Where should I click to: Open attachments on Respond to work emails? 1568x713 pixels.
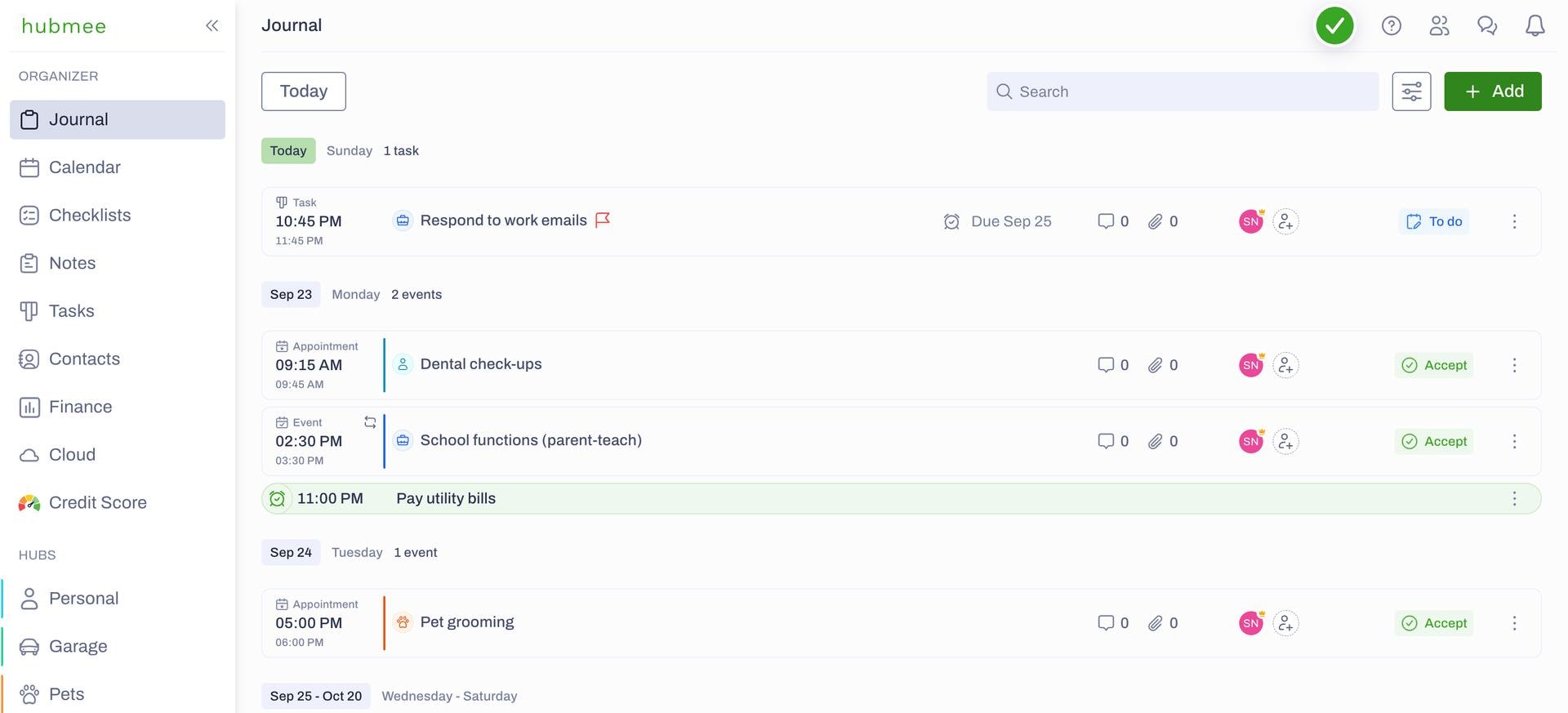click(x=1162, y=221)
